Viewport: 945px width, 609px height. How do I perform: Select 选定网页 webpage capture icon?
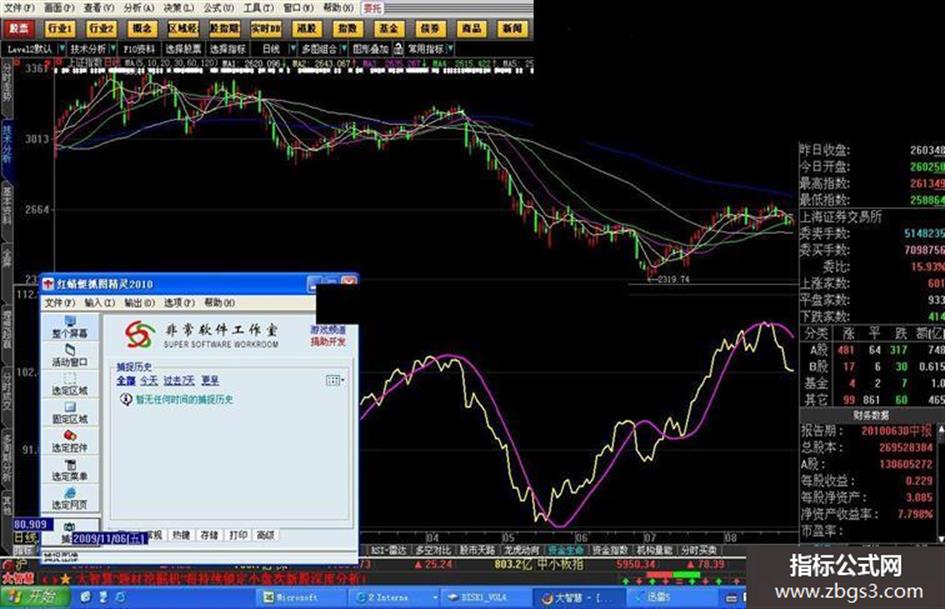click(70, 498)
